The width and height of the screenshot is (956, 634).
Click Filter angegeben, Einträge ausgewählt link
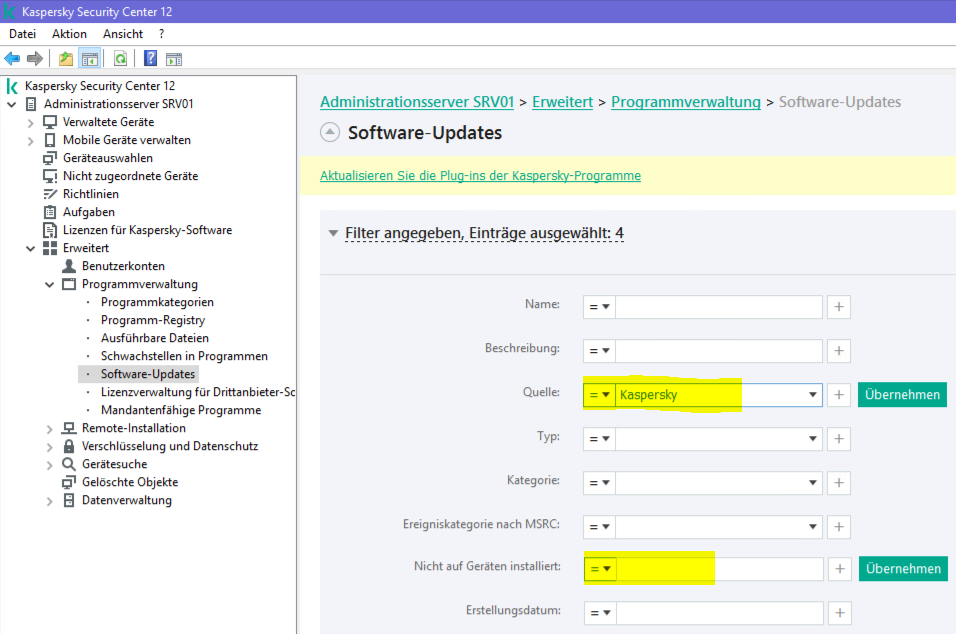point(484,233)
